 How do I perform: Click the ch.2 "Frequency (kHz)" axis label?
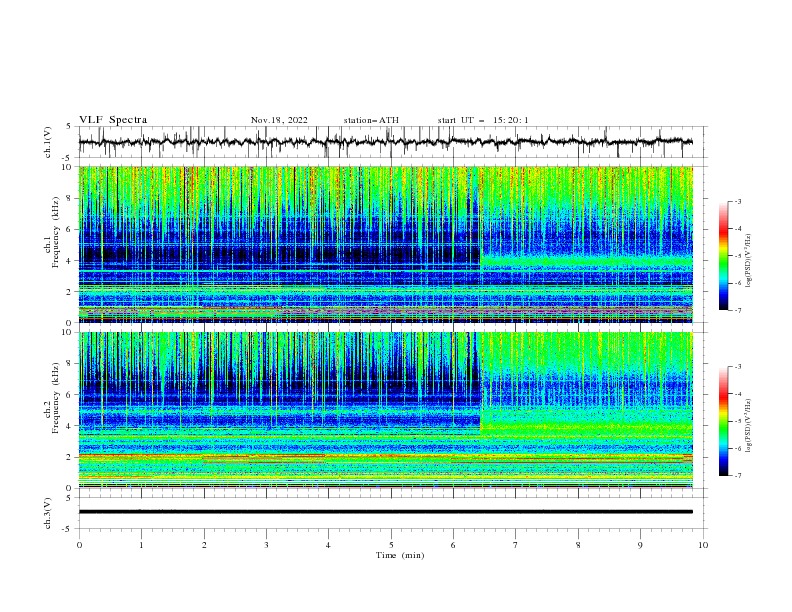point(55,398)
